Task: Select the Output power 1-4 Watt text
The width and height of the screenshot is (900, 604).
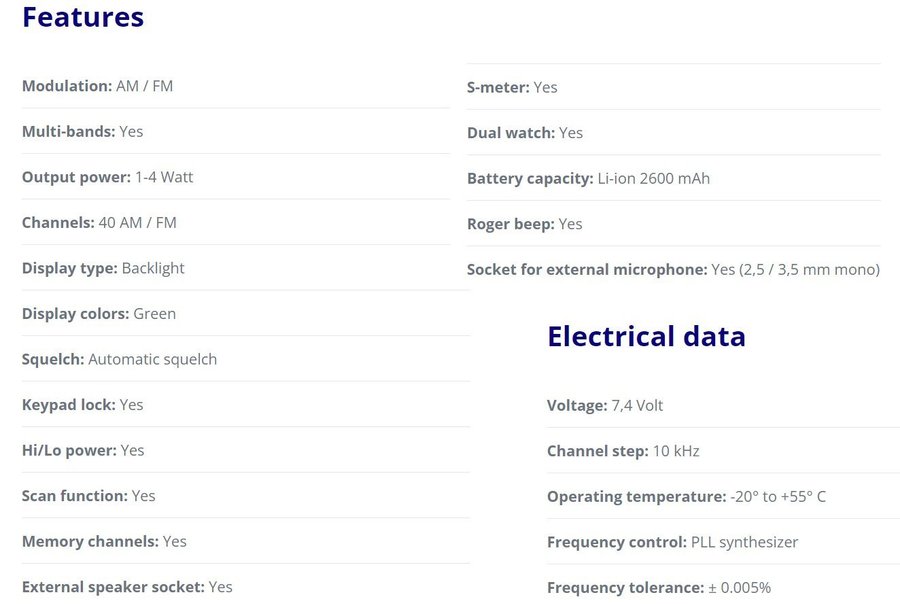Action: point(107,177)
